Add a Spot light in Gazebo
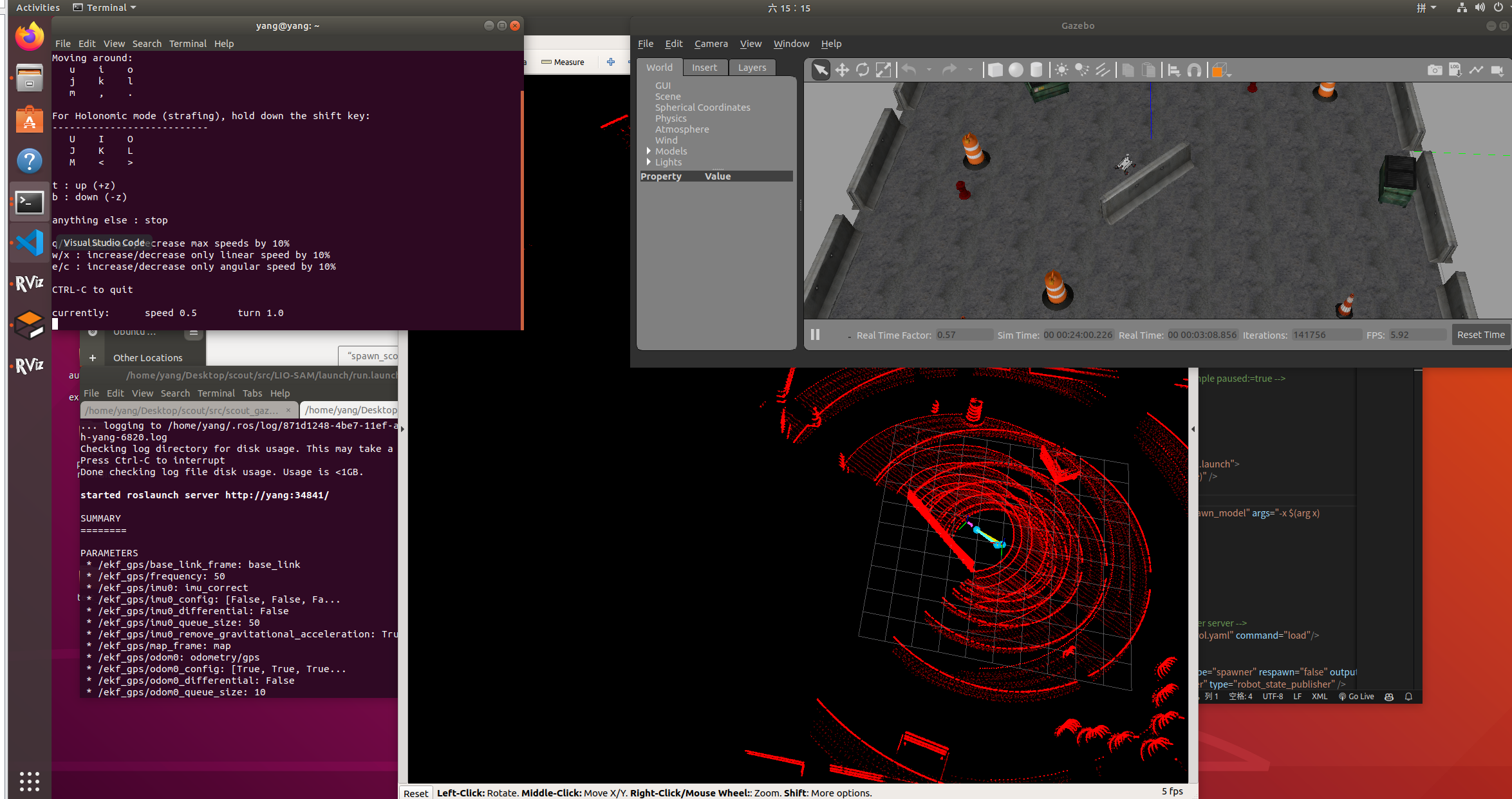 pyautogui.click(x=1082, y=70)
